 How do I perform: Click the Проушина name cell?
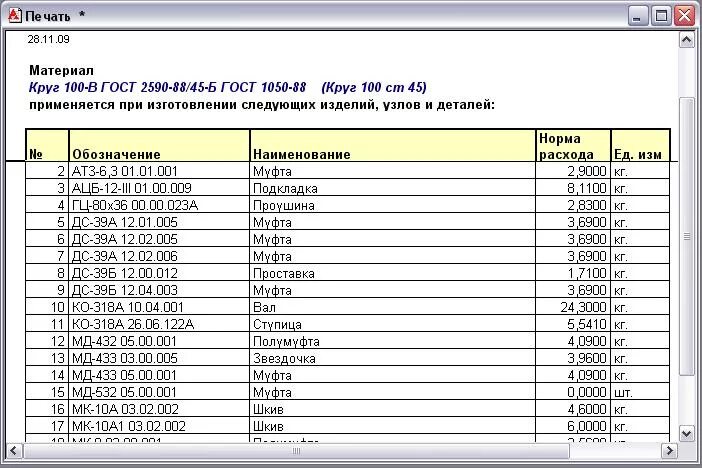(x=393, y=205)
